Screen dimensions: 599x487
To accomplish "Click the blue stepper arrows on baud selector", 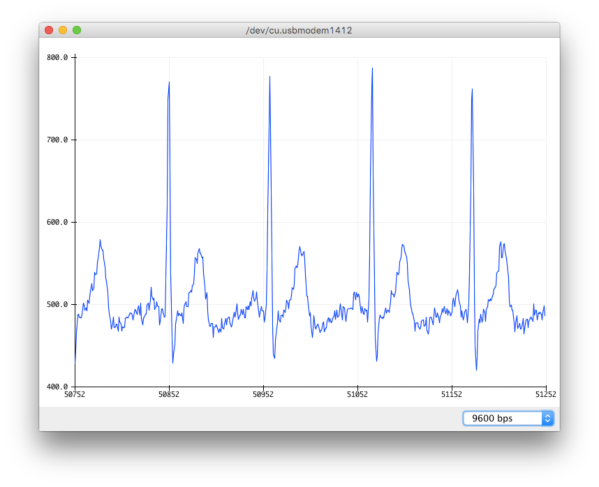I will coord(548,418).
